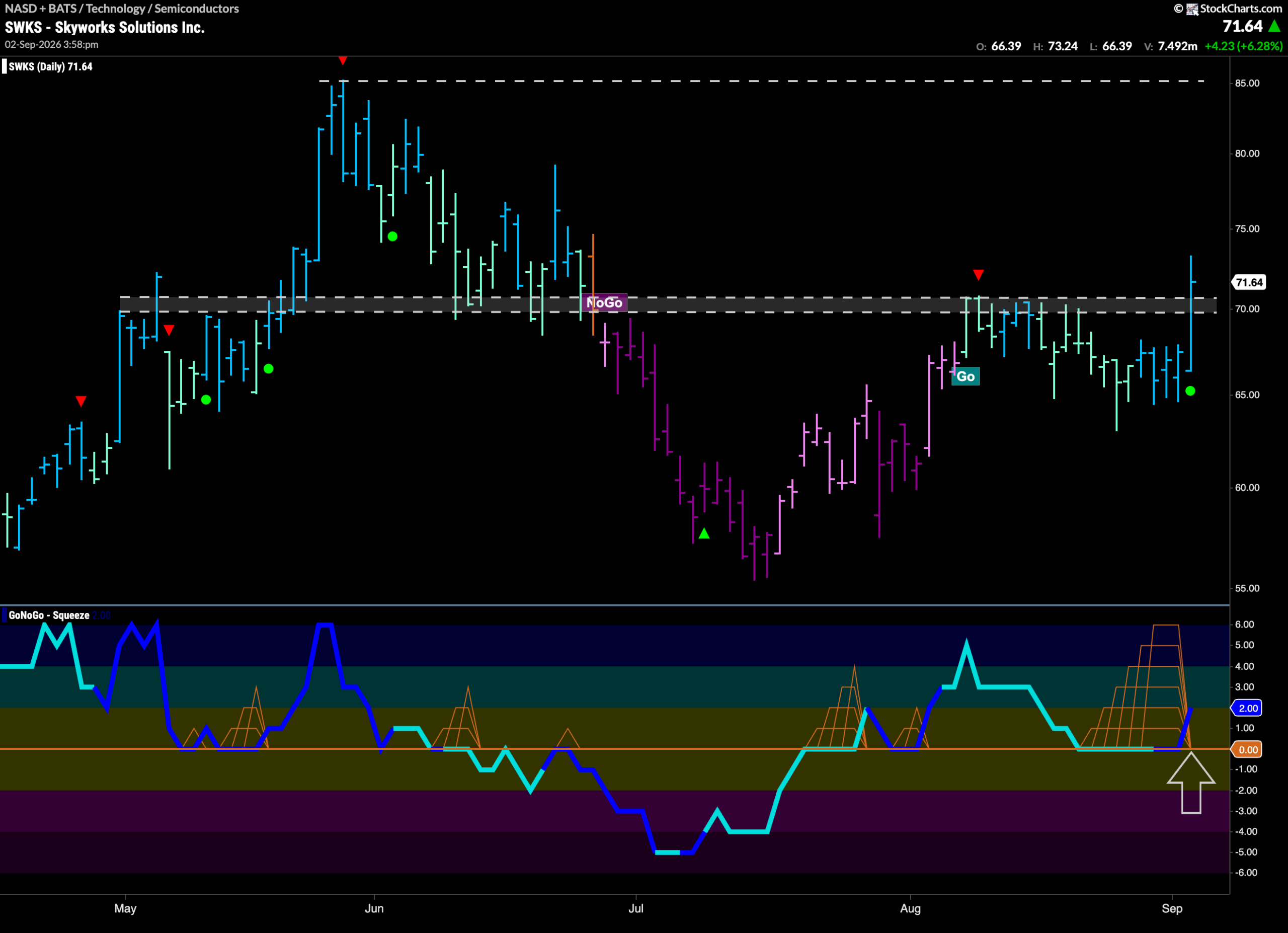Click the 65.00 price axis label
The image size is (1288, 933).
tap(1247, 394)
